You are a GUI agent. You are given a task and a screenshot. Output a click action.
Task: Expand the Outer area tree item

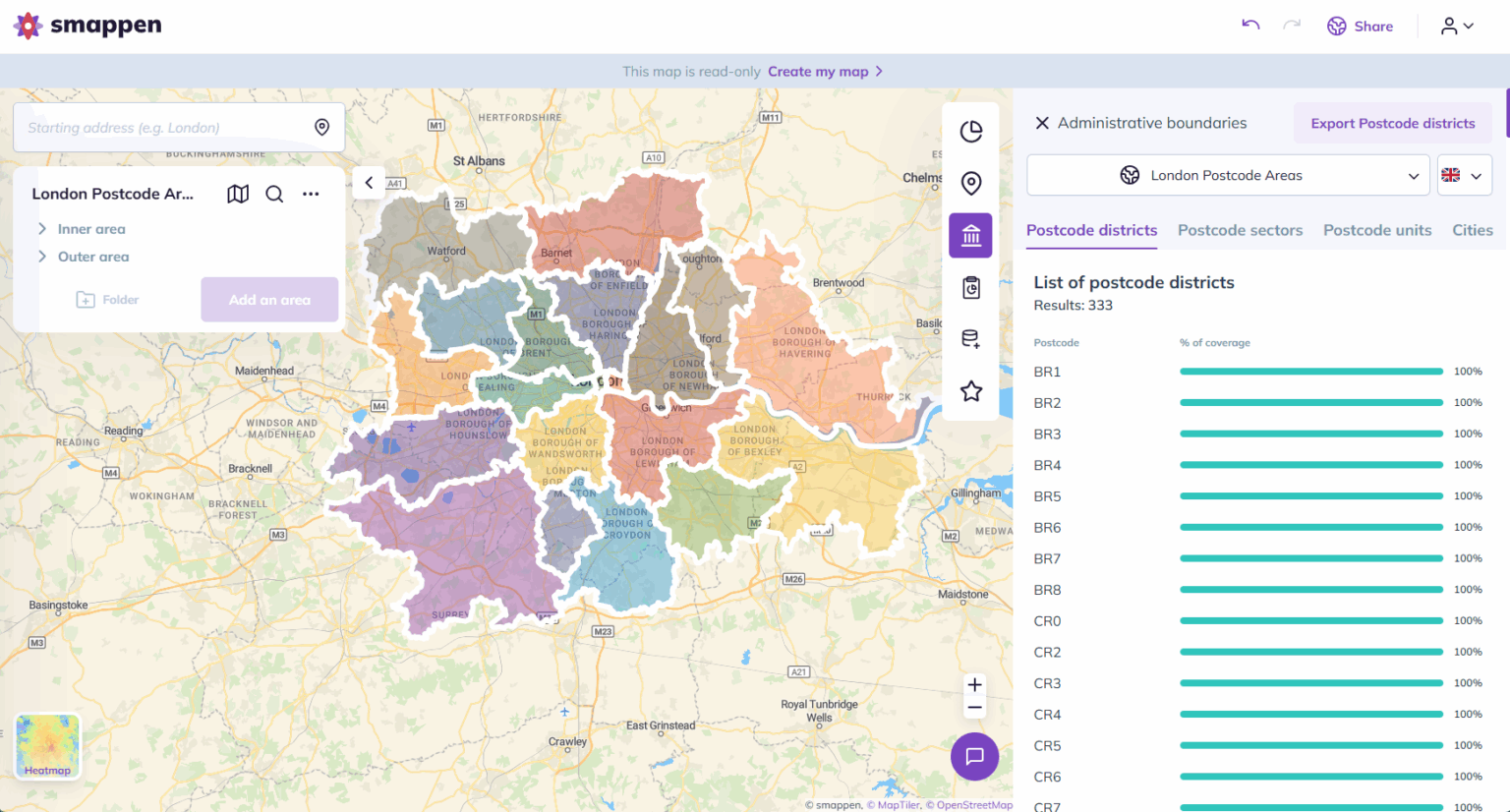pos(42,256)
